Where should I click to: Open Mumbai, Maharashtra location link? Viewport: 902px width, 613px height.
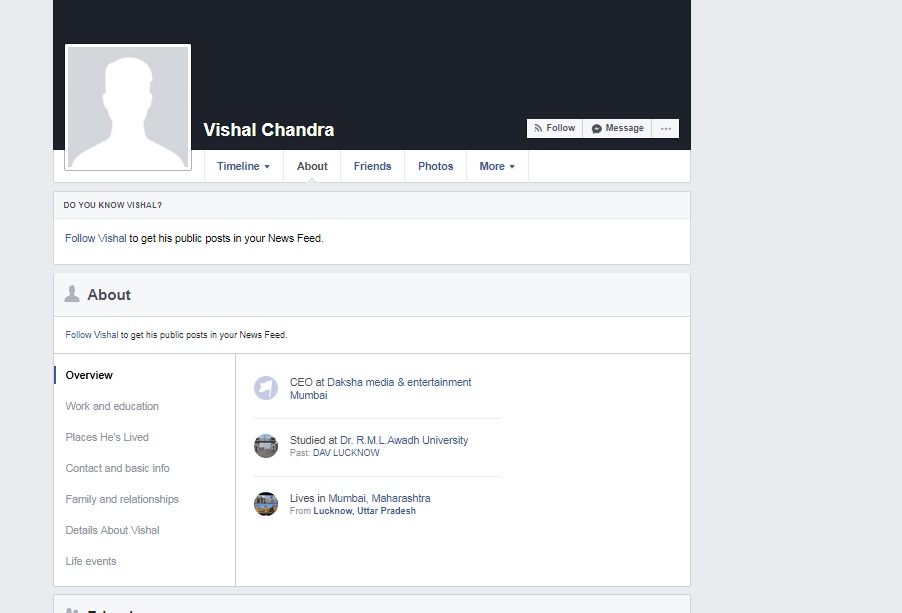pos(379,499)
